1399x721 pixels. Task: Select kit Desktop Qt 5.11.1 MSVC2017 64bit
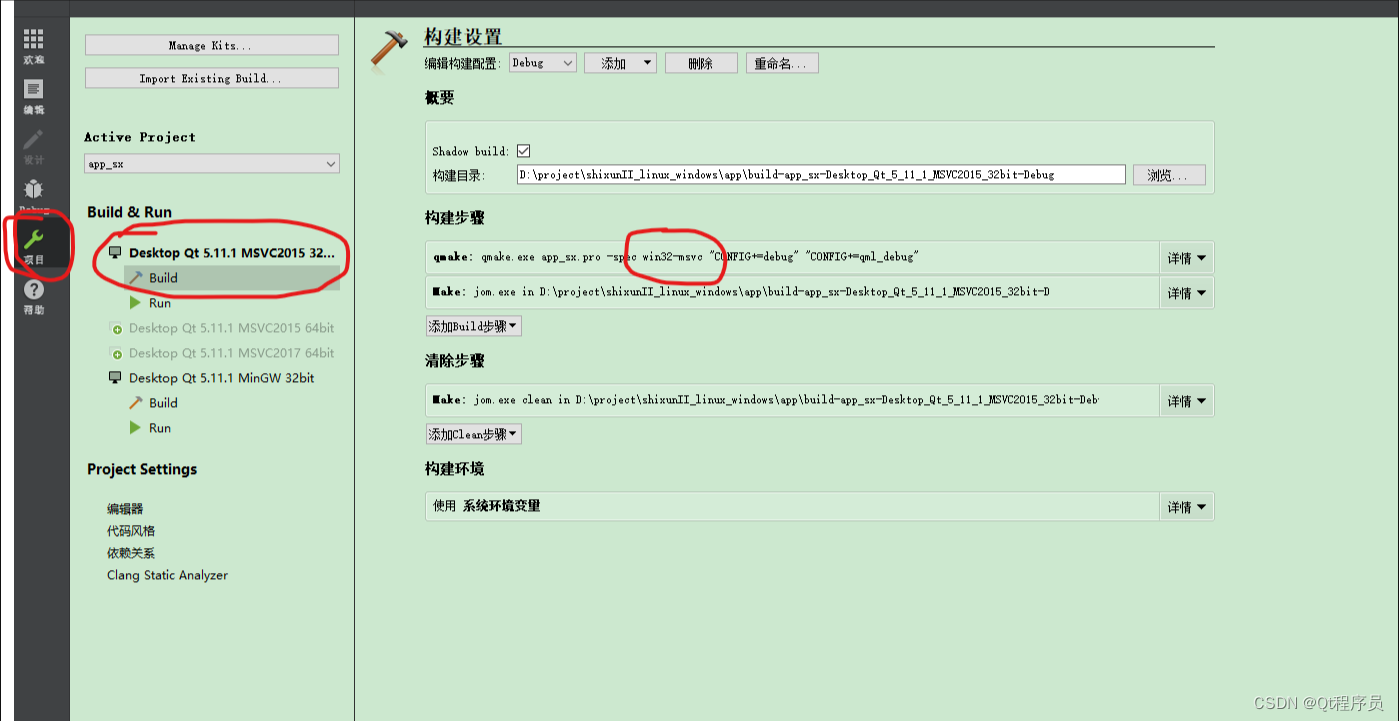click(231, 353)
